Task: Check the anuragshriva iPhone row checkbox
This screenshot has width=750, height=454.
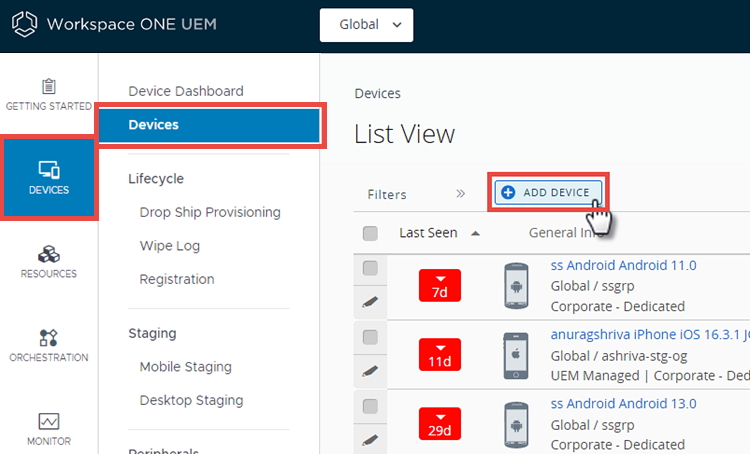Action: point(370,337)
